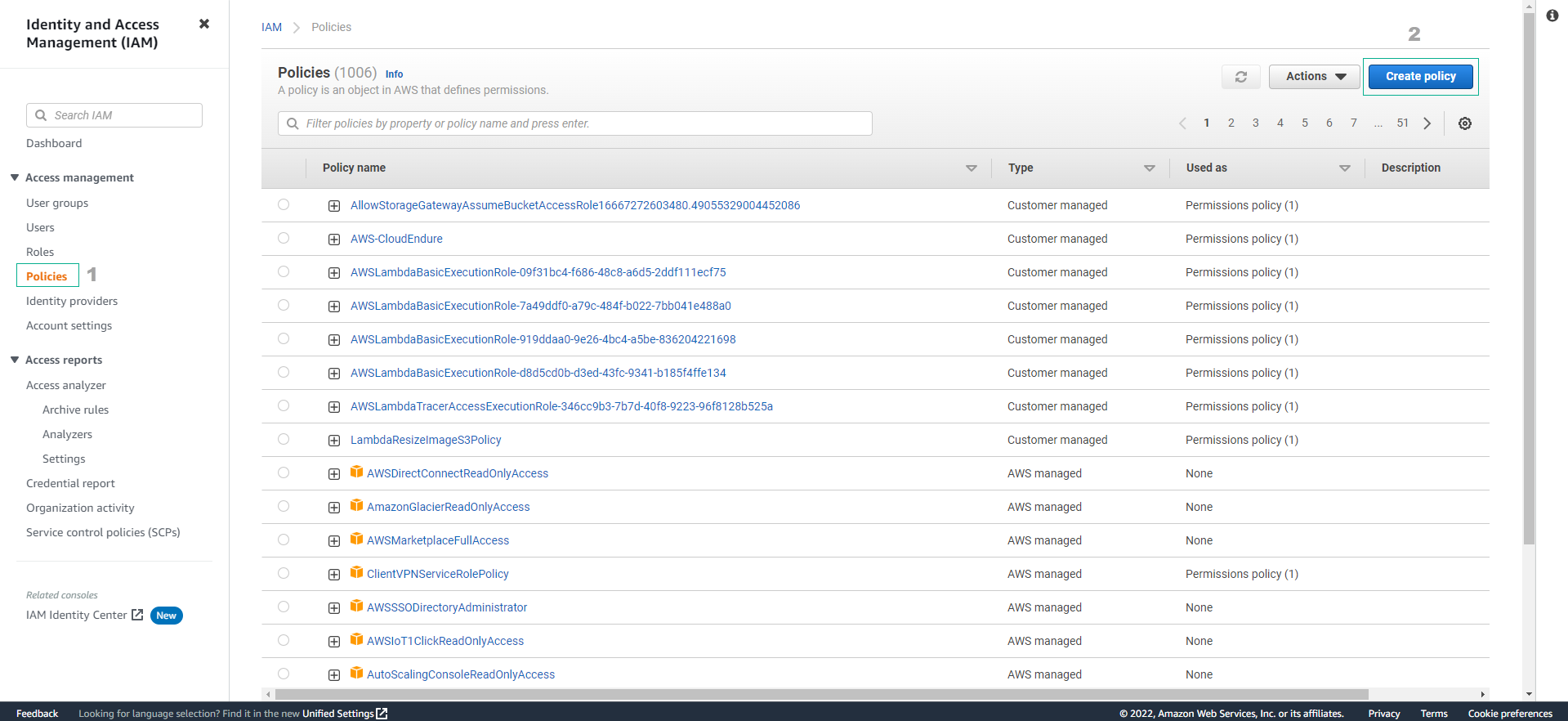Open the Privacy link in footer
The height and width of the screenshot is (721, 1568).
coord(1384,714)
